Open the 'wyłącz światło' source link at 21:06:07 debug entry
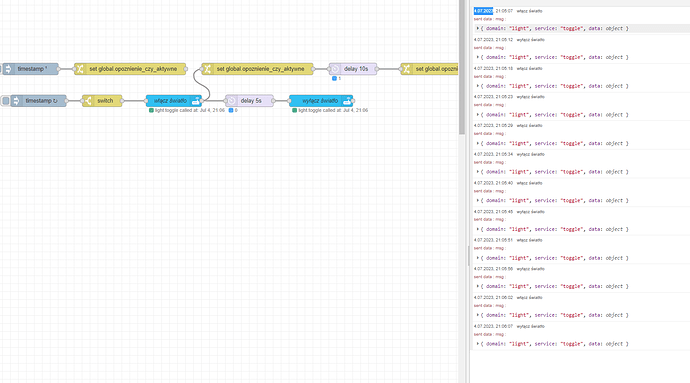 pyautogui.click(x=531, y=326)
